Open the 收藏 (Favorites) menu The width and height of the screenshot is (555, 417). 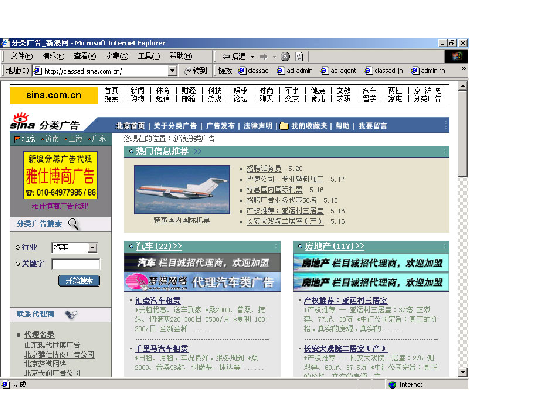[x=117, y=56]
